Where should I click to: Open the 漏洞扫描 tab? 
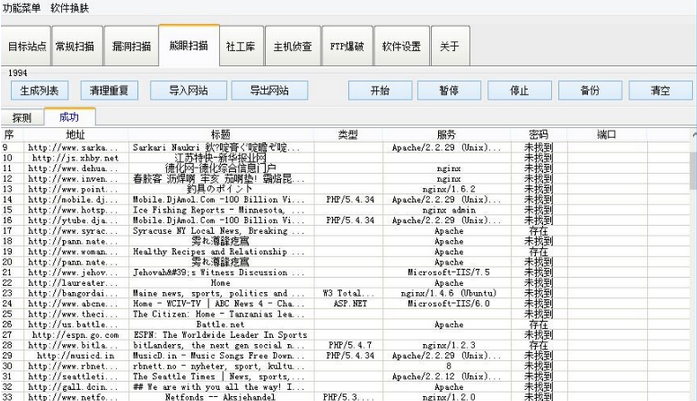point(131,47)
